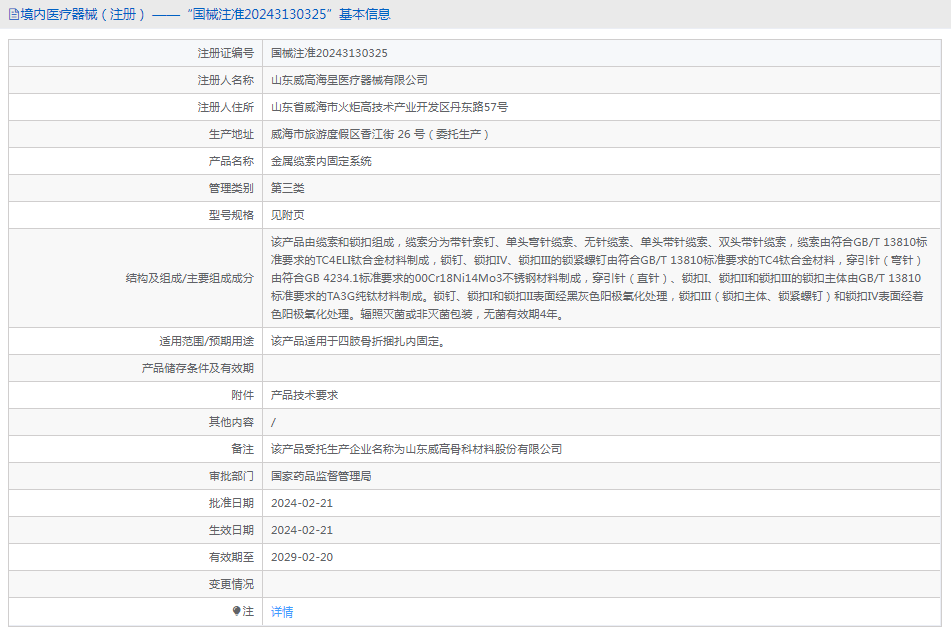The image size is (951, 632).
Task: Click the 注册证编号 label
Action: pos(226,53)
